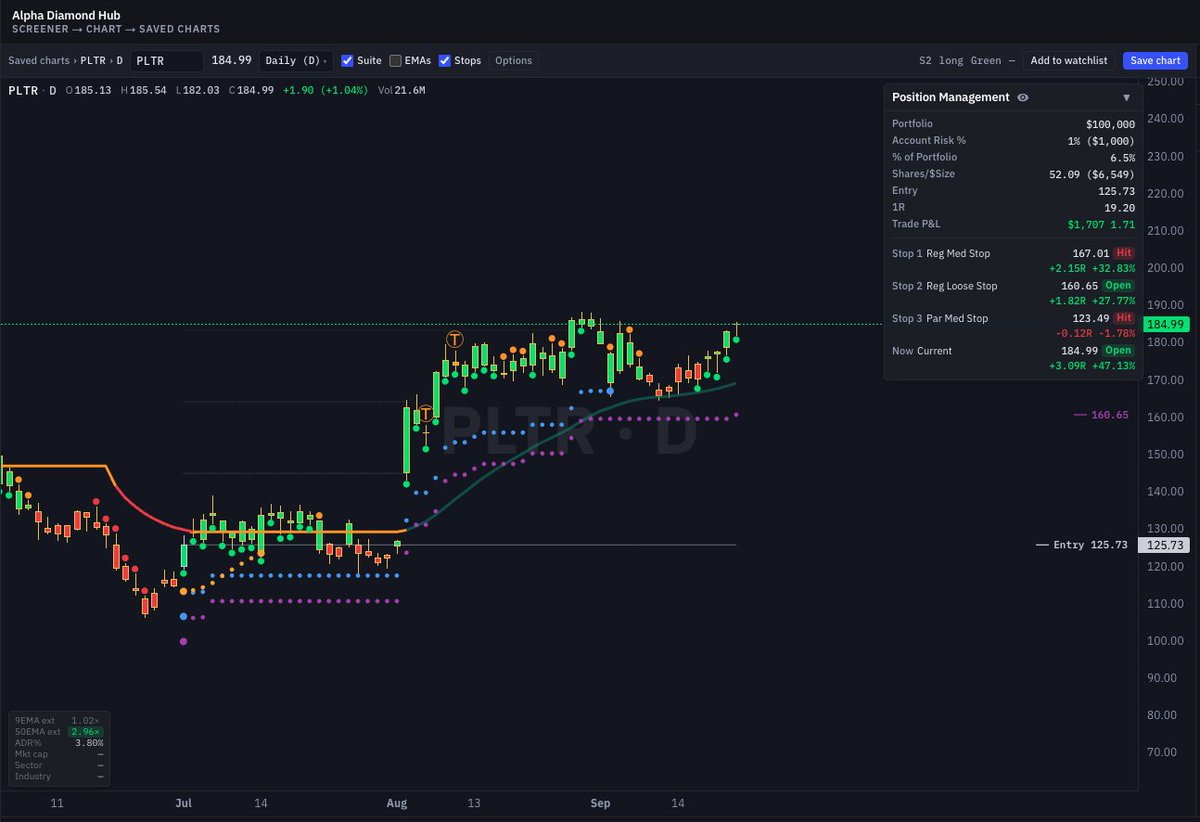Select the Shares/$Size row
This screenshot has width=1200, height=822.
1013,174
